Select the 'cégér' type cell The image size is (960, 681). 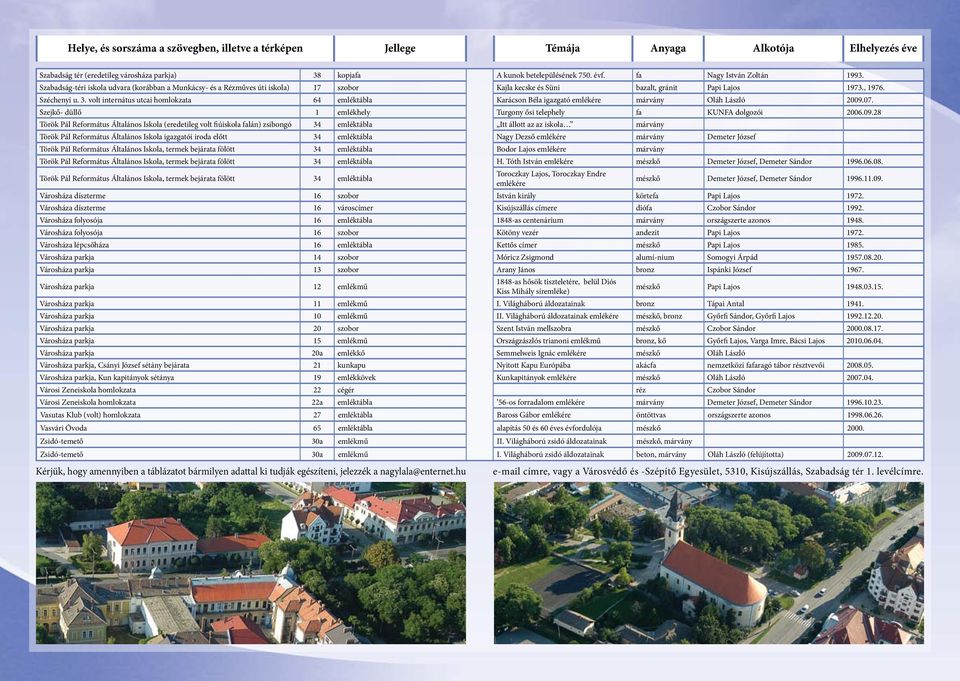pos(400,390)
